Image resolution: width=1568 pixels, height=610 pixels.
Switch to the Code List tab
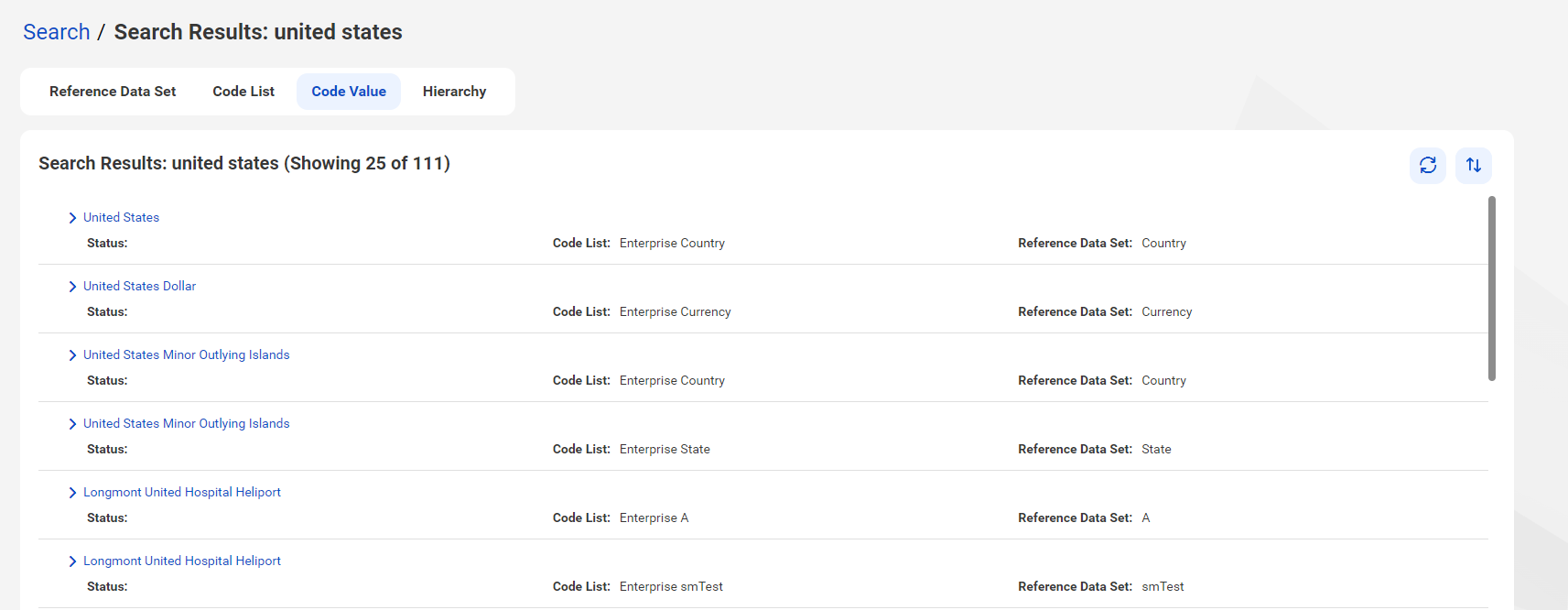point(243,92)
